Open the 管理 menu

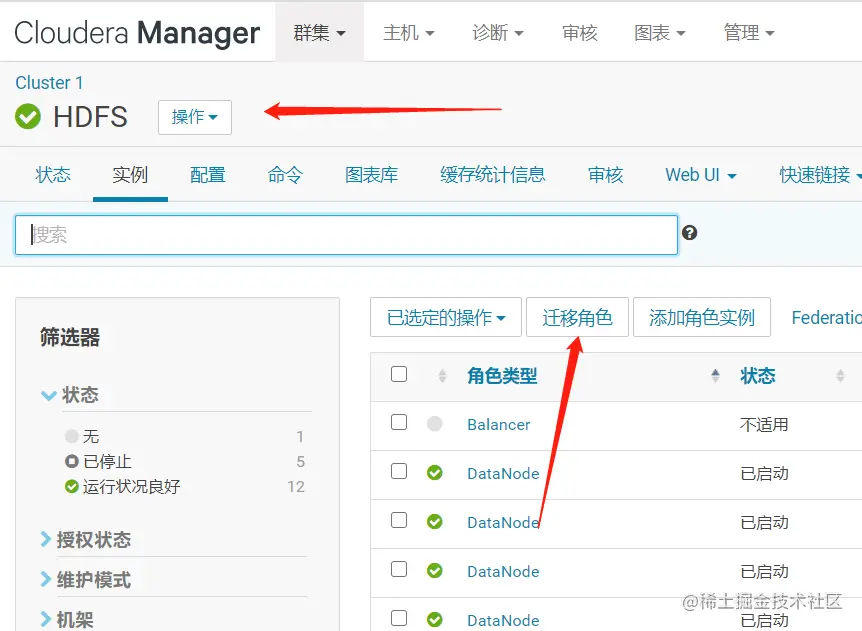point(749,32)
